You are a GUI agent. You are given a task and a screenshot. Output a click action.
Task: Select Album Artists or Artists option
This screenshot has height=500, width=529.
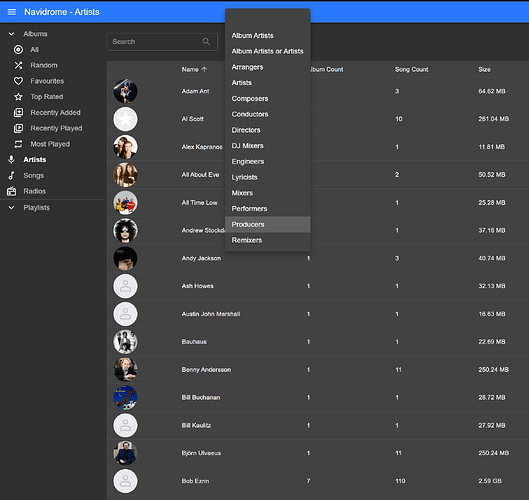click(268, 51)
